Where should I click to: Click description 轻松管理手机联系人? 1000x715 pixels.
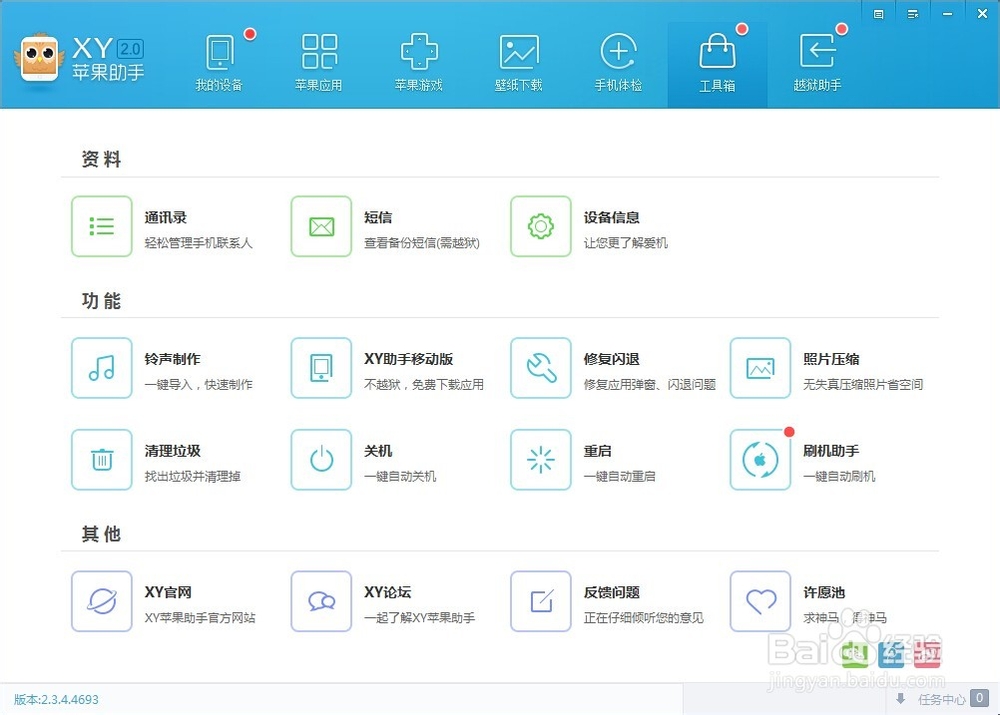pos(199,243)
